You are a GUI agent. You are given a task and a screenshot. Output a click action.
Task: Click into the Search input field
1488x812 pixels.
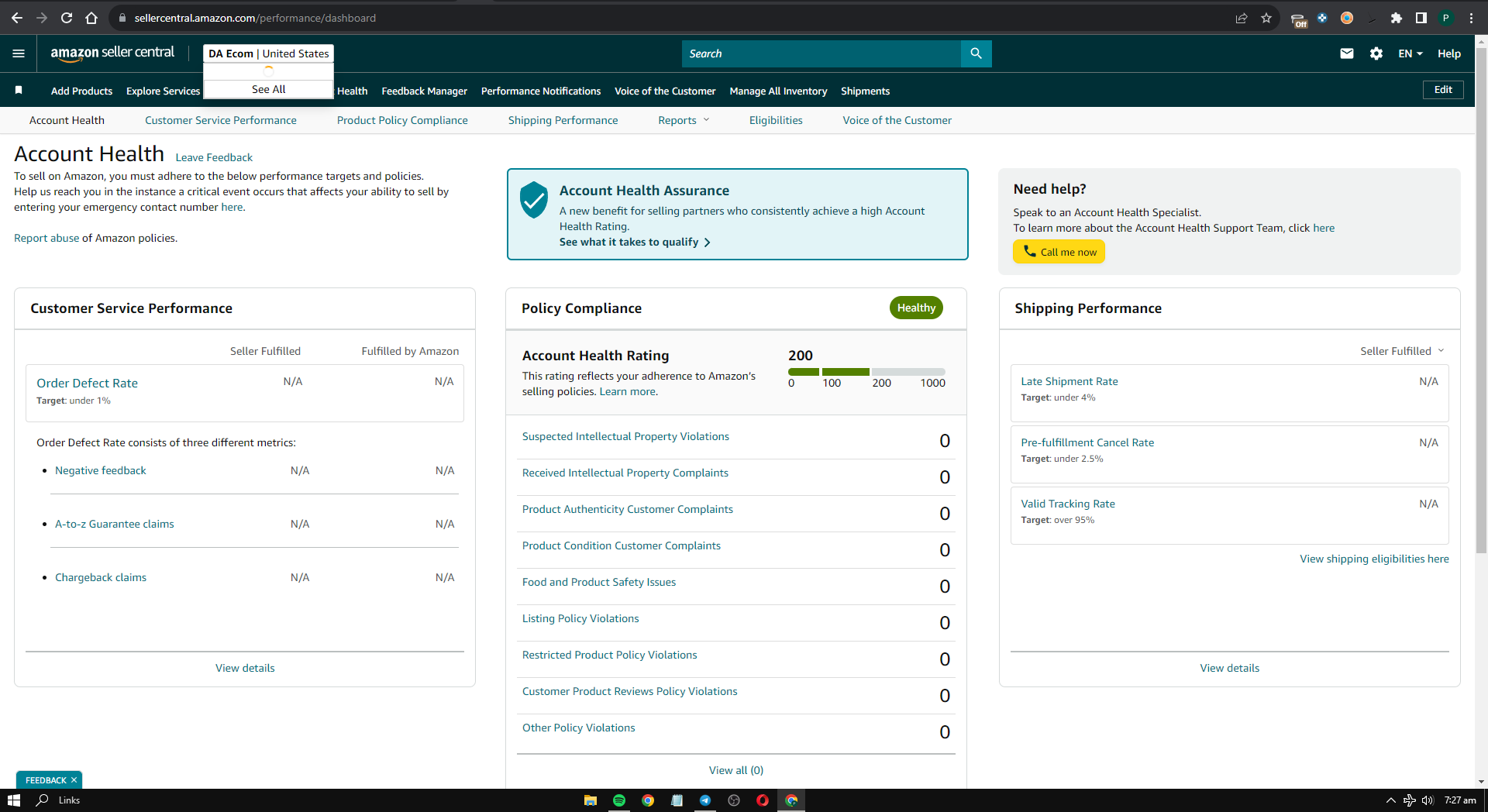[x=821, y=53]
